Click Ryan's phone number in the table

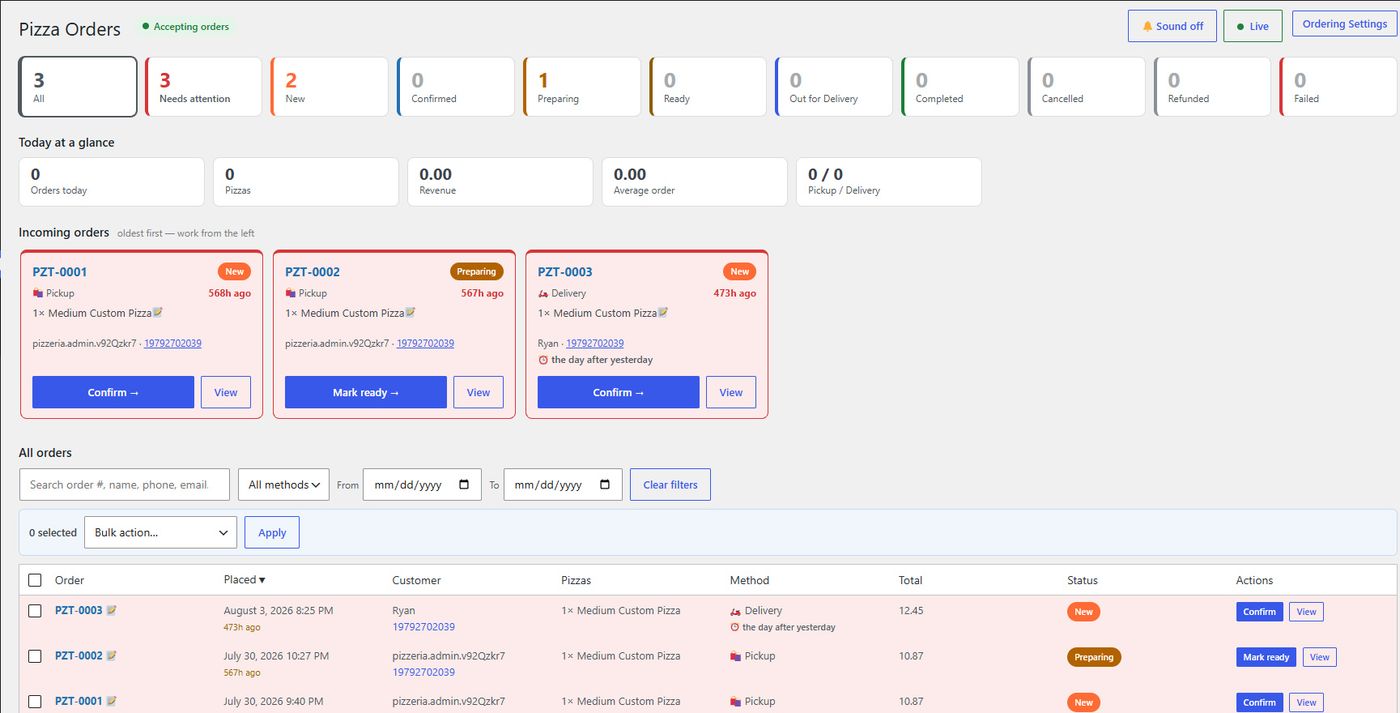point(423,627)
